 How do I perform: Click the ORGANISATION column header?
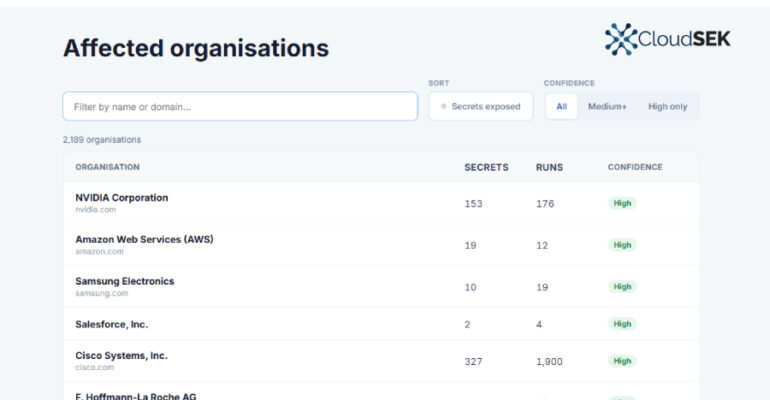coord(108,167)
